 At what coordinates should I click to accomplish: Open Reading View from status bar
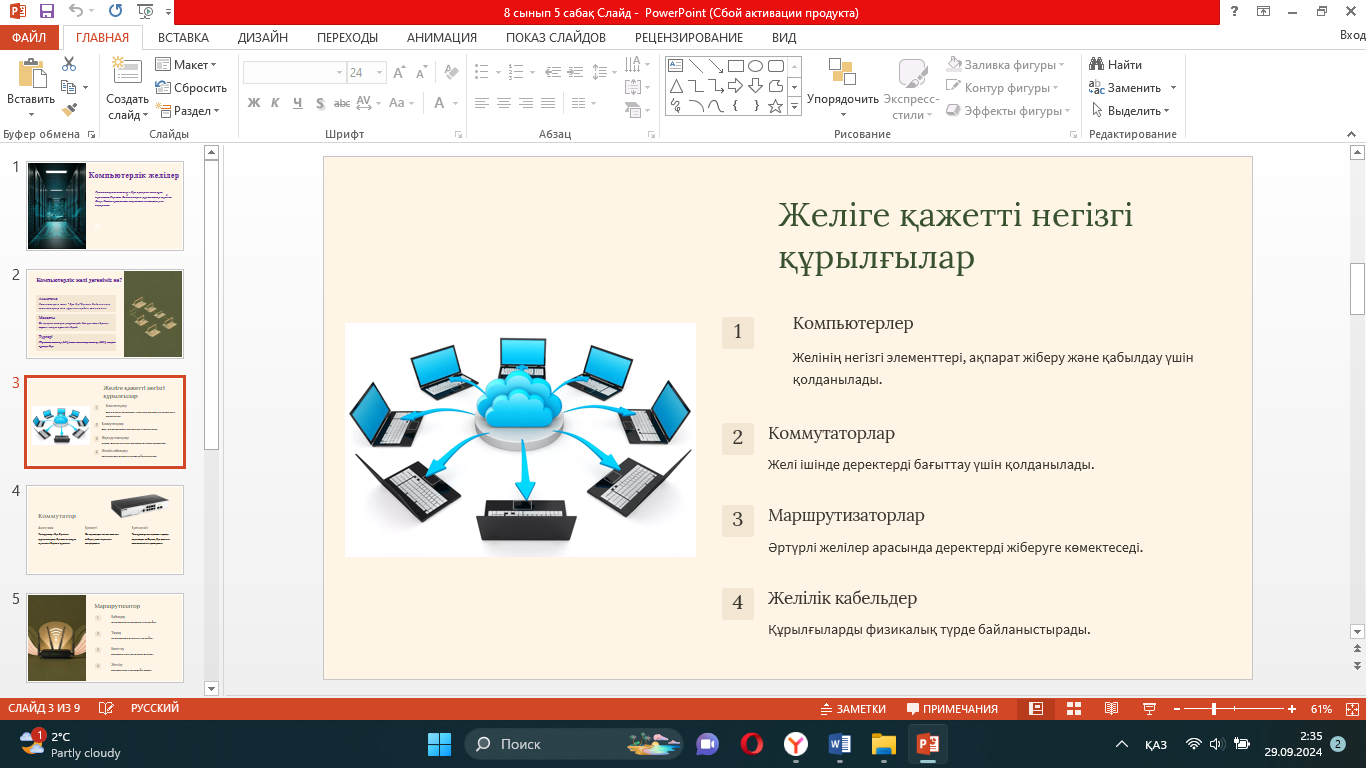[1111, 709]
